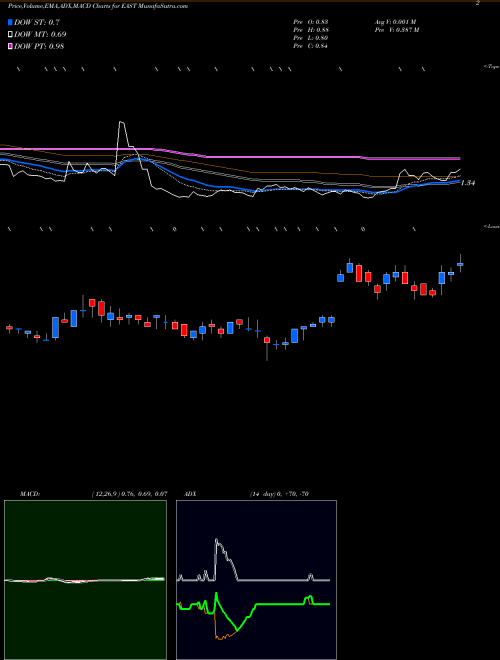Click the chart title mentioning MunafaSutra.com

98,6
